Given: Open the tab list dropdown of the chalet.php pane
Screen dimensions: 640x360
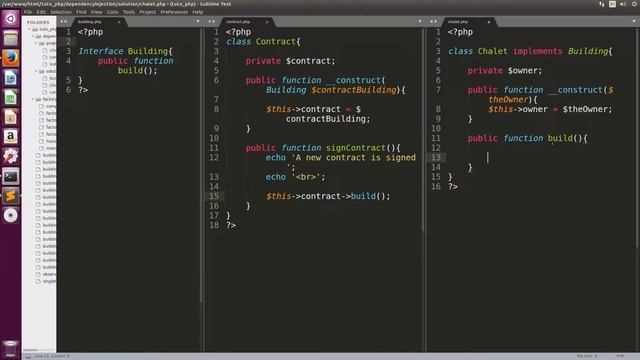Looking at the screenshot, I should 635,22.
